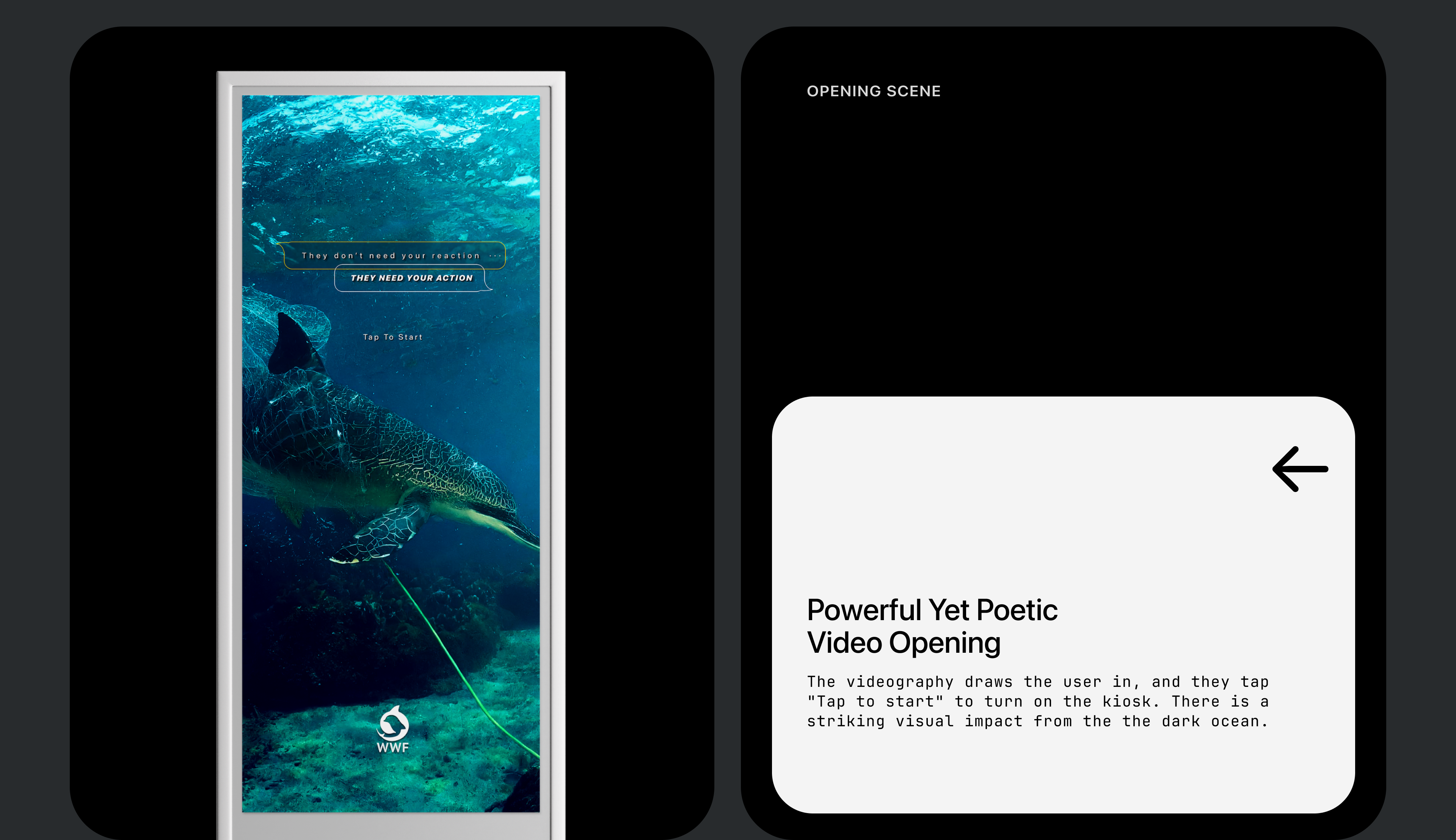Image resolution: width=1456 pixels, height=840 pixels.
Task: Click 'They don't need your reaction' bubble
Action: coord(391,255)
